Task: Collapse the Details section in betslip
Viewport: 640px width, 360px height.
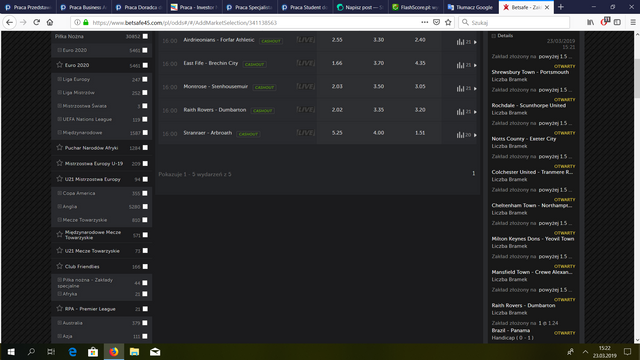Action: tap(493, 36)
